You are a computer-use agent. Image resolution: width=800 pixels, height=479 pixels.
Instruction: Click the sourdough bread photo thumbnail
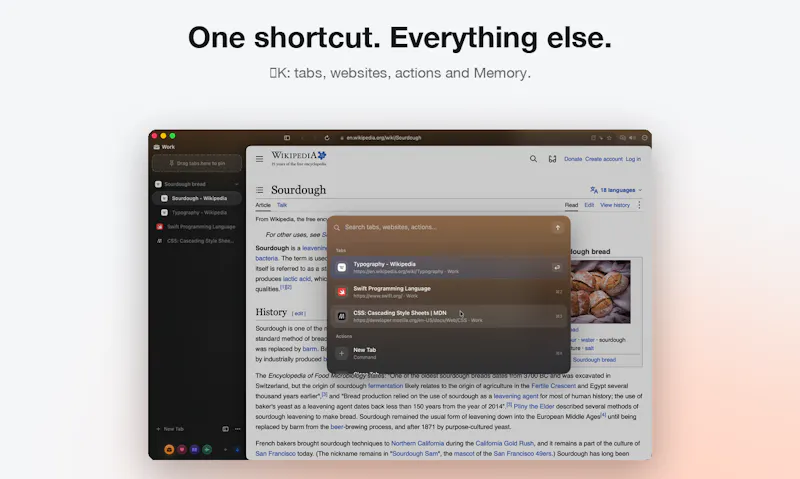point(601,292)
